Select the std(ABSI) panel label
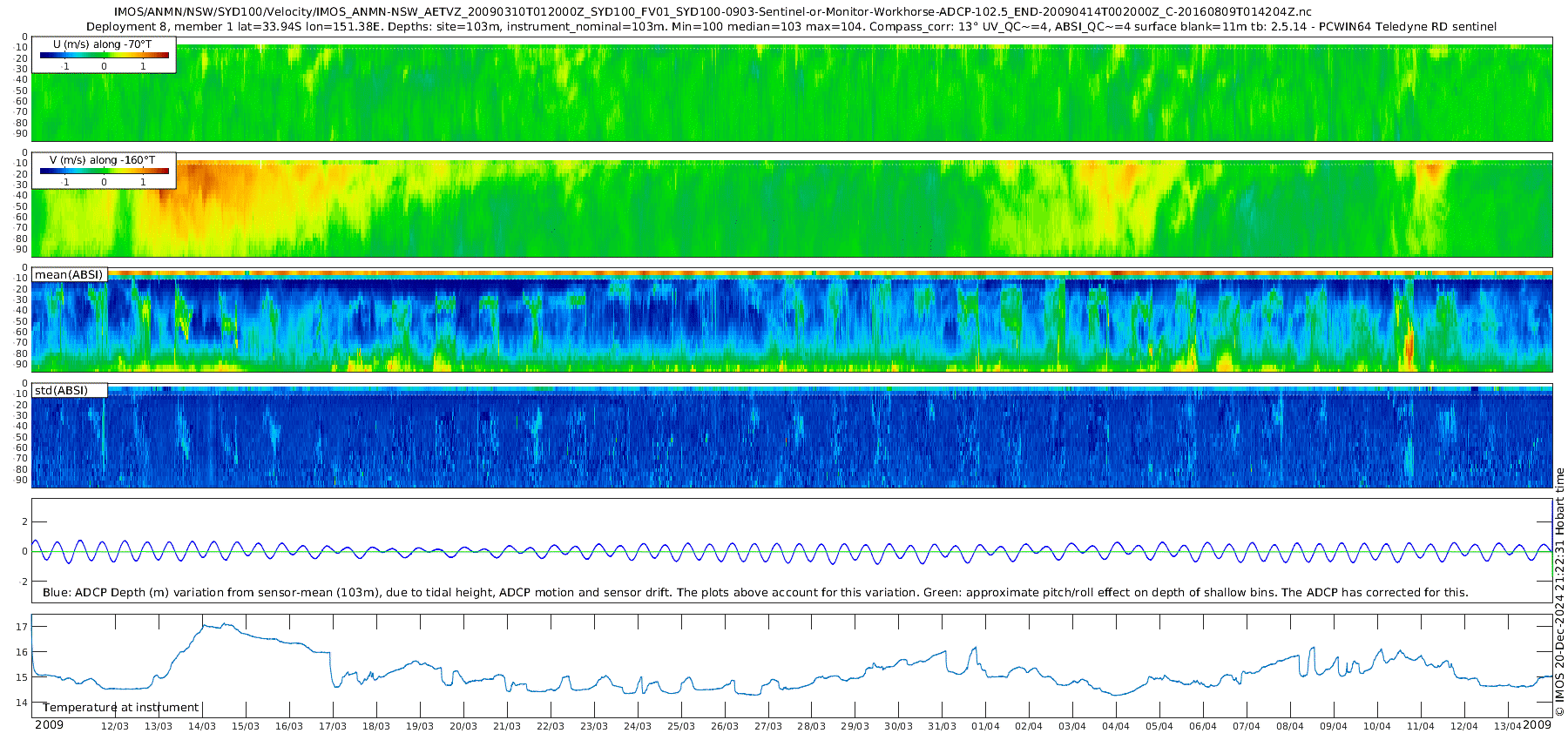Image resolution: width=1568 pixels, height=740 pixels. point(61,390)
